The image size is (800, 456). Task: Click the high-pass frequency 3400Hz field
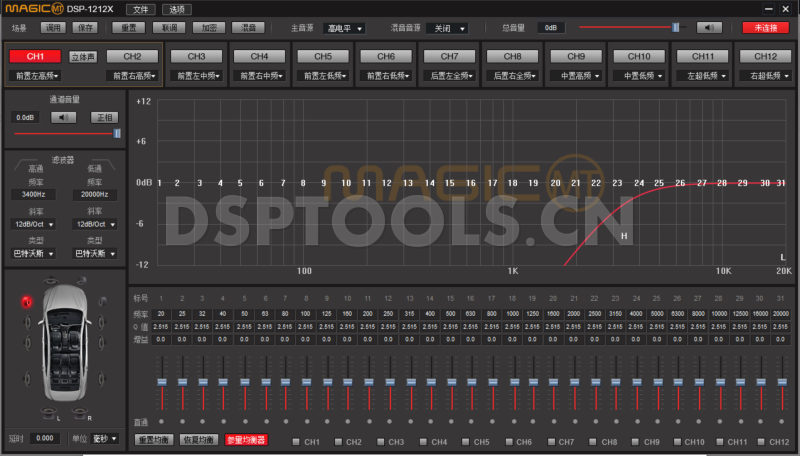(34, 194)
